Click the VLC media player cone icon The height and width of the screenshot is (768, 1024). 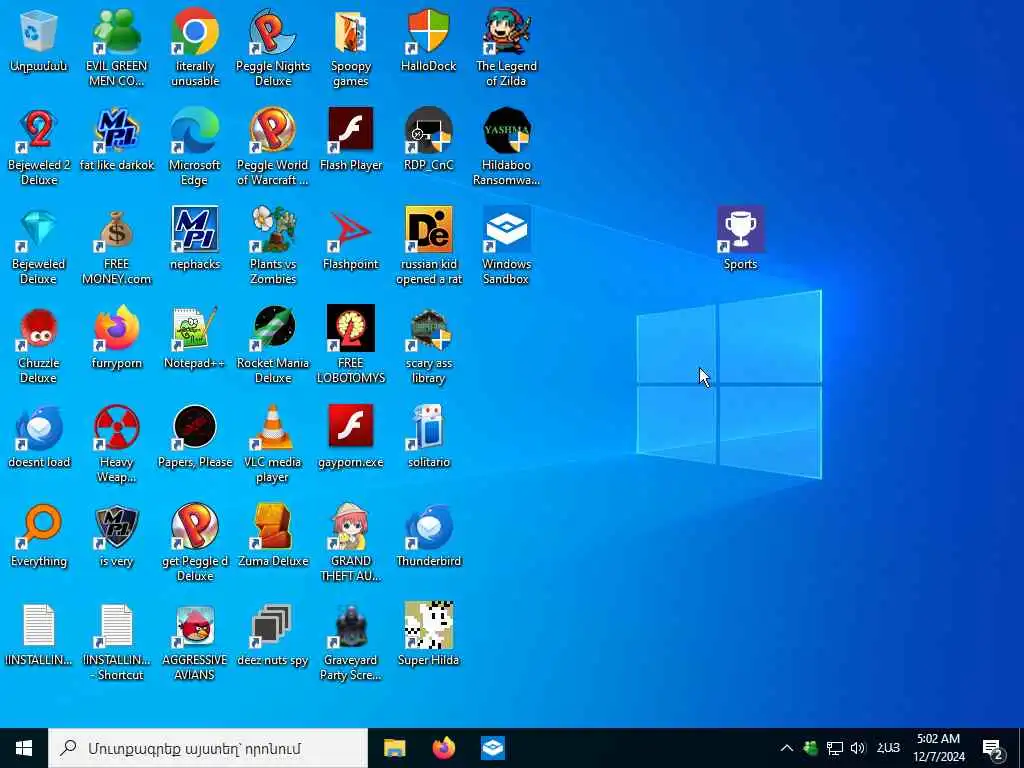coord(272,444)
